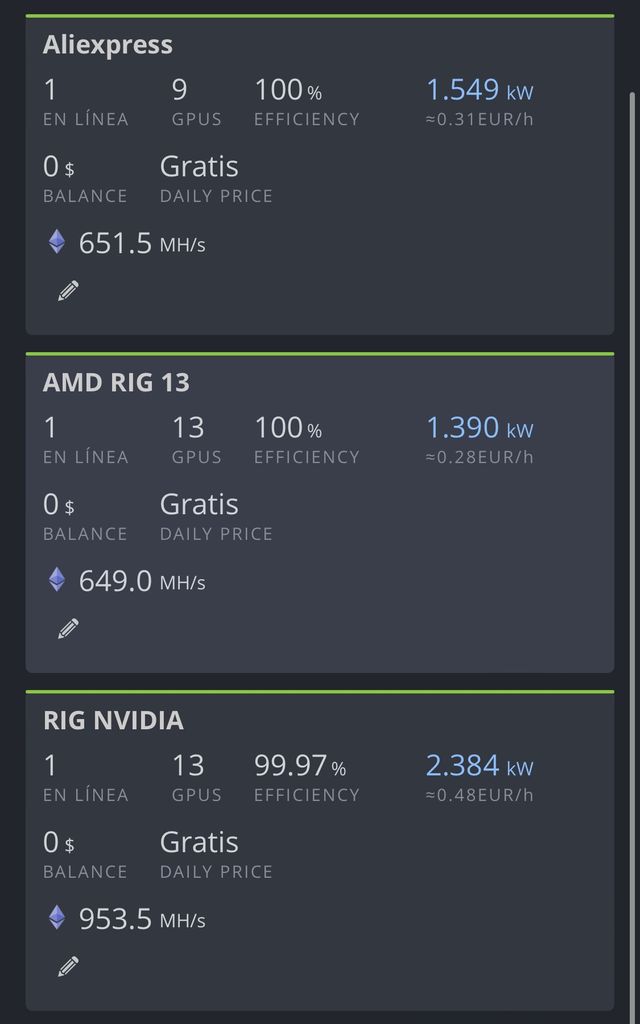Click the pencil edit icon under RIG NVIDIA
The height and width of the screenshot is (1024, 640).
coord(68,967)
